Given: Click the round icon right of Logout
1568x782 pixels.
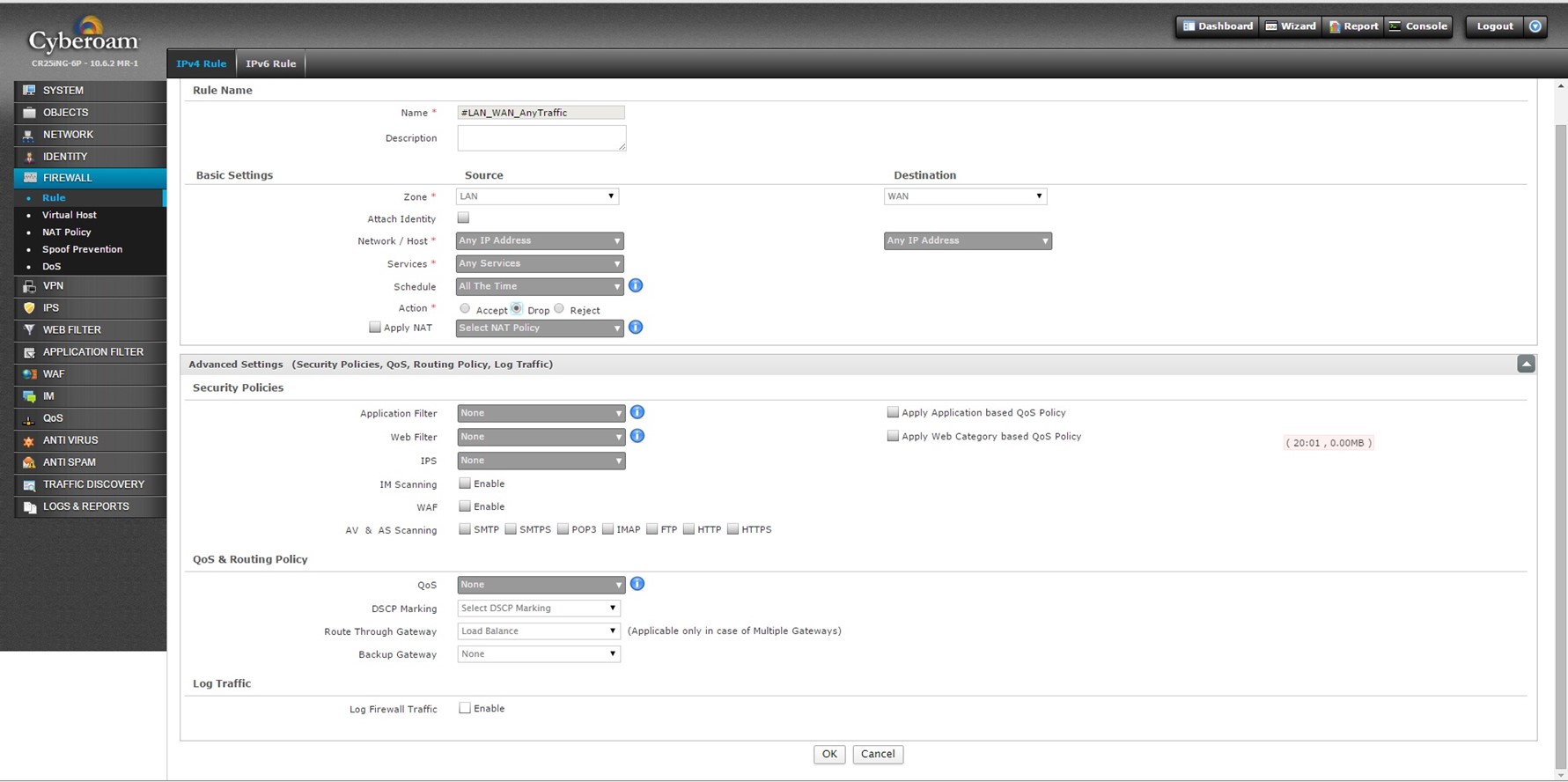Looking at the screenshot, I should coord(1535,26).
